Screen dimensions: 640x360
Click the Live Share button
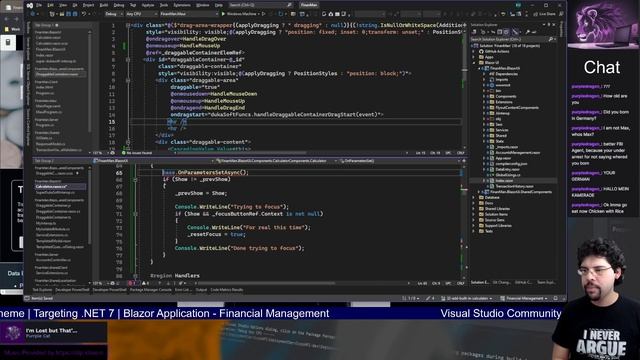click(544, 14)
